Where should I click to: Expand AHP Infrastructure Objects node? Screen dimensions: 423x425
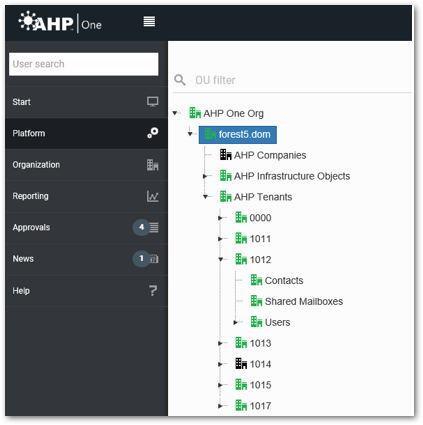(x=205, y=176)
